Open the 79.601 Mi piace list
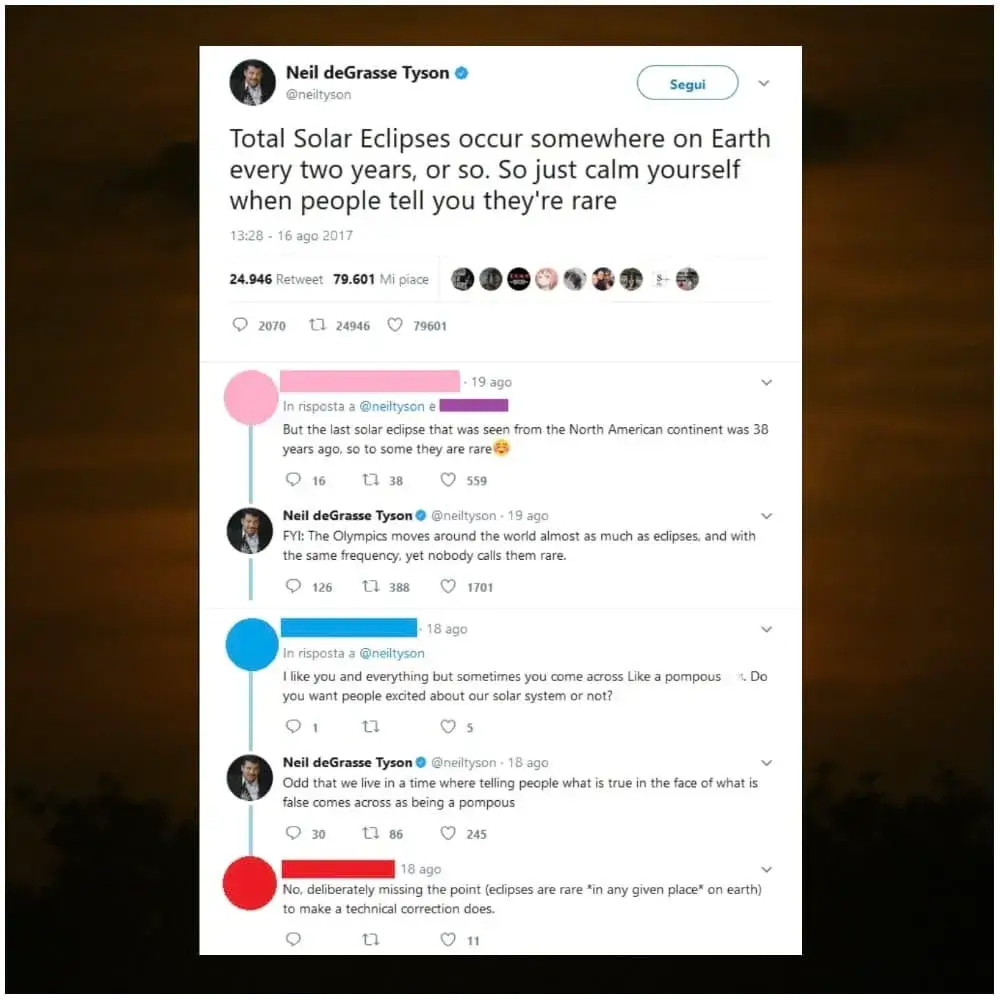The width and height of the screenshot is (1000, 1000). coord(381,279)
